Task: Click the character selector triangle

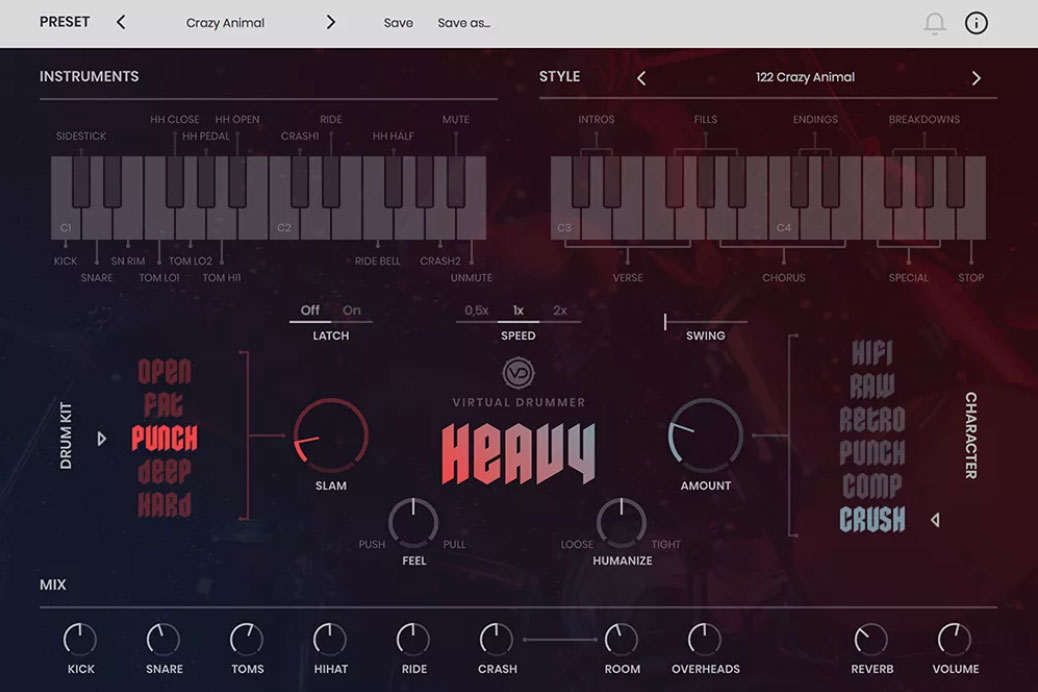Action: 935,520
